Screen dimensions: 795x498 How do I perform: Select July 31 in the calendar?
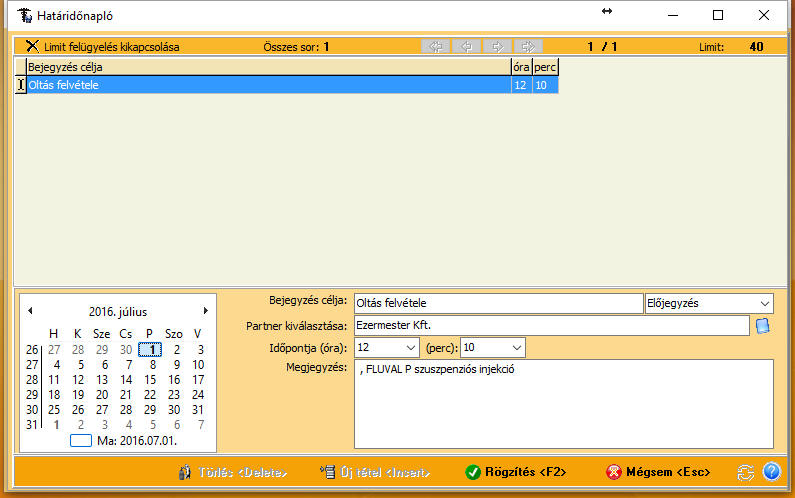coord(198,410)
